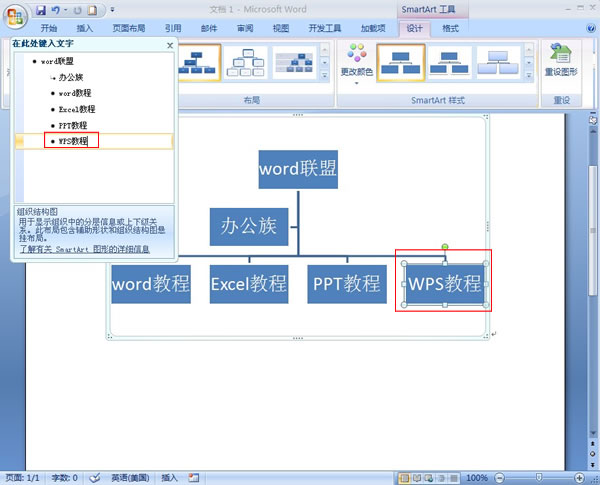Open the 审阅 tab
The height and width of the screenshot is (485, 600).
(x=245, y=28)
